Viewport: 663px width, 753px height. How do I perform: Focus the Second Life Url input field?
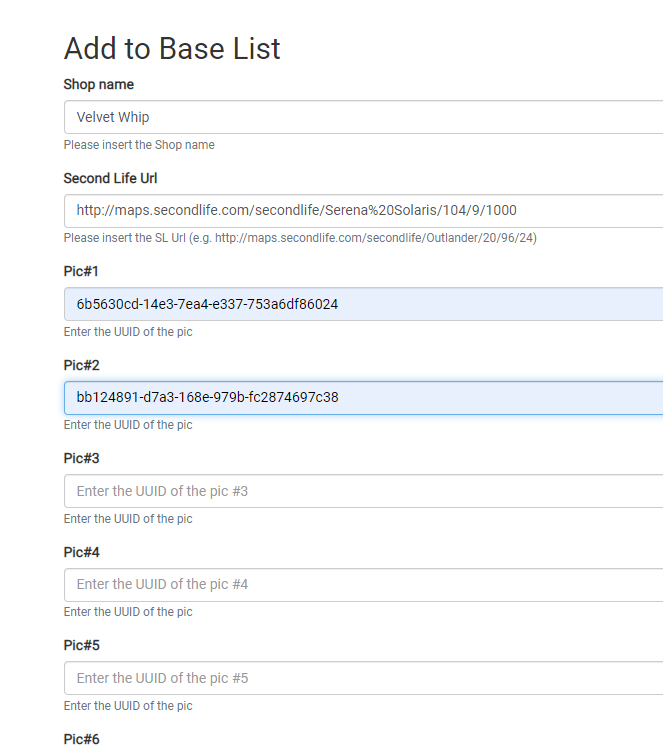[362, 210]
